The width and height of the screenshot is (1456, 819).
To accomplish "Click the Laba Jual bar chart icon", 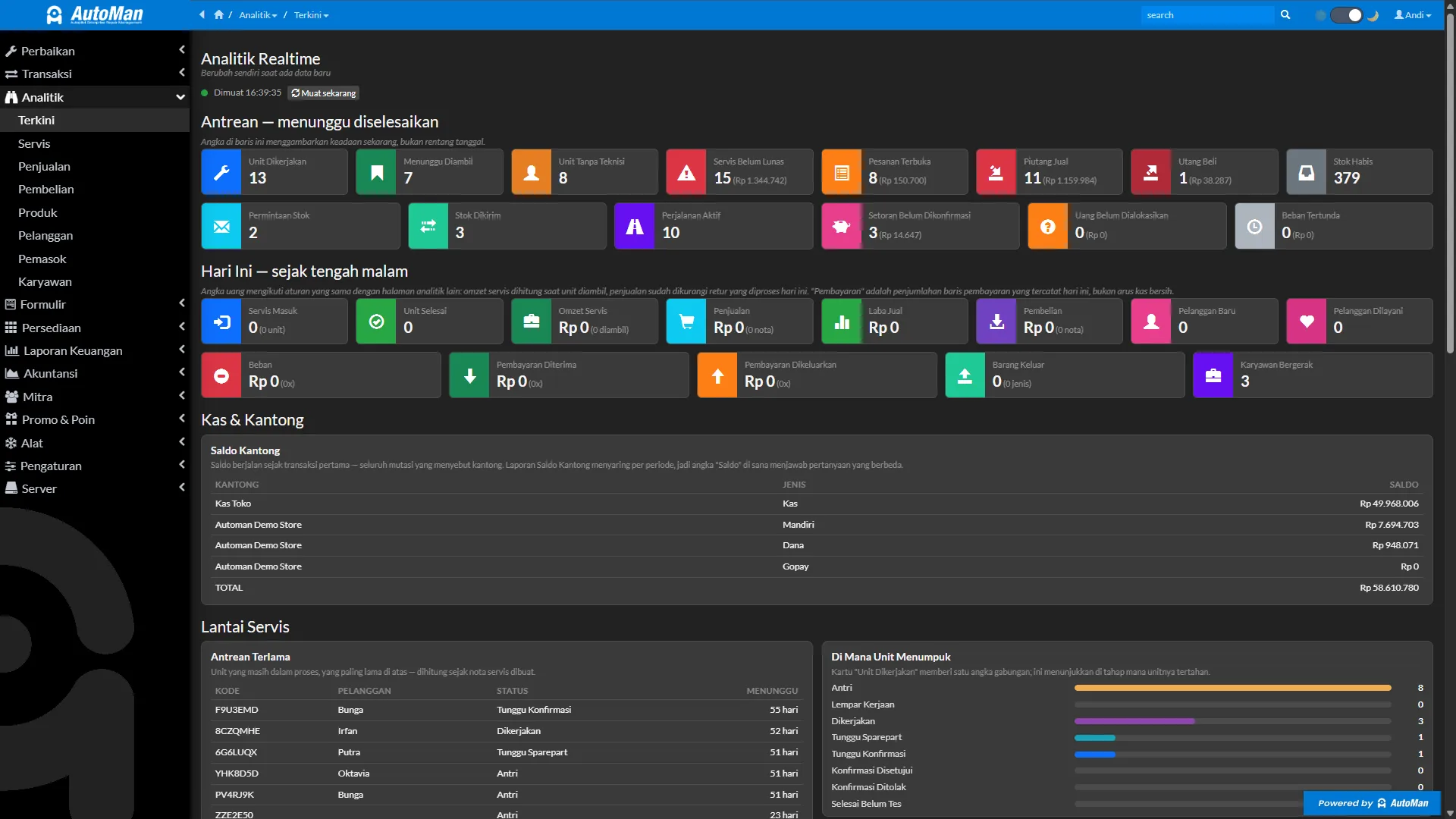I will click(842, 322).
